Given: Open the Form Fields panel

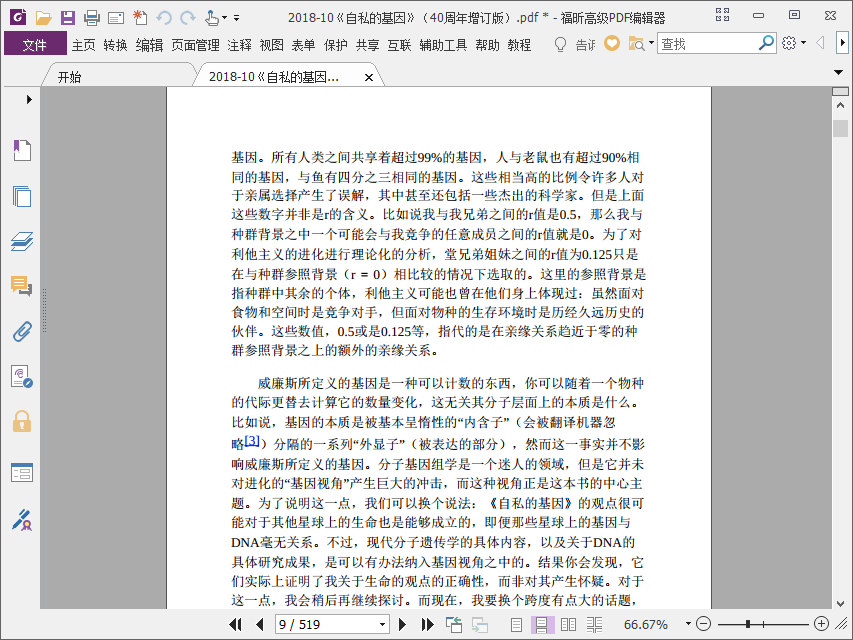Looking at the screenshot, I should click(22, 472).
